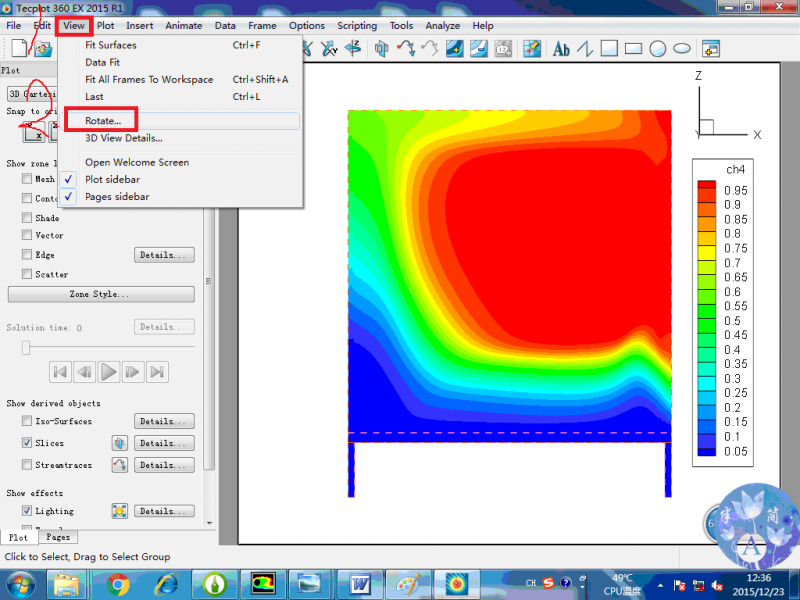Click the Lighting sun icon in sidebar
800x600 pixels.
click(119, 511)
